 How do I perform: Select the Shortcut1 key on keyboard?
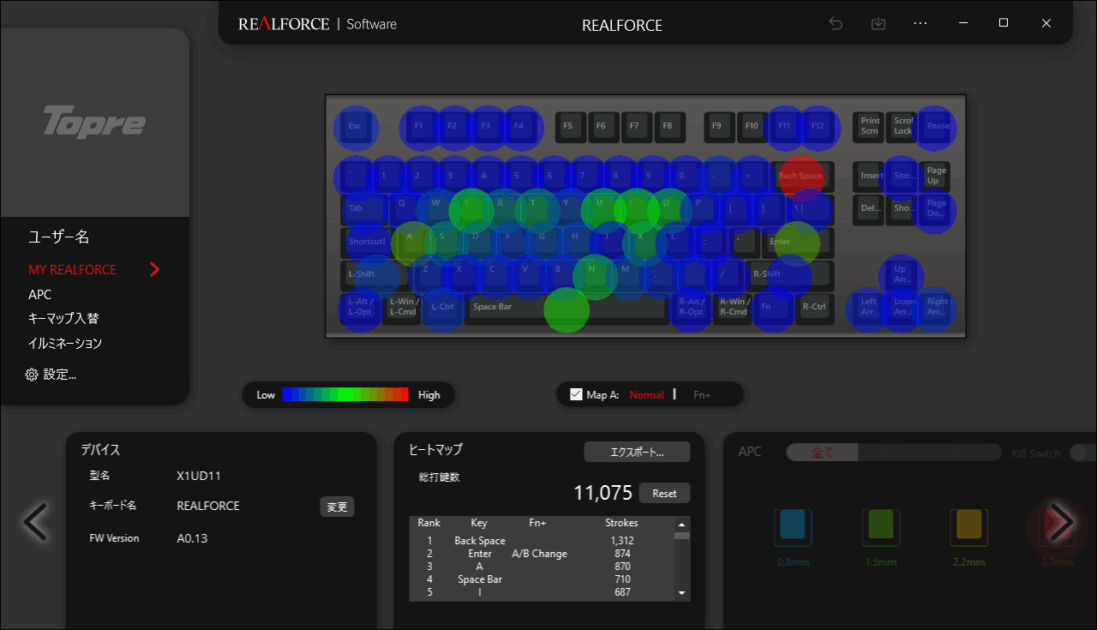click(367, 242)
